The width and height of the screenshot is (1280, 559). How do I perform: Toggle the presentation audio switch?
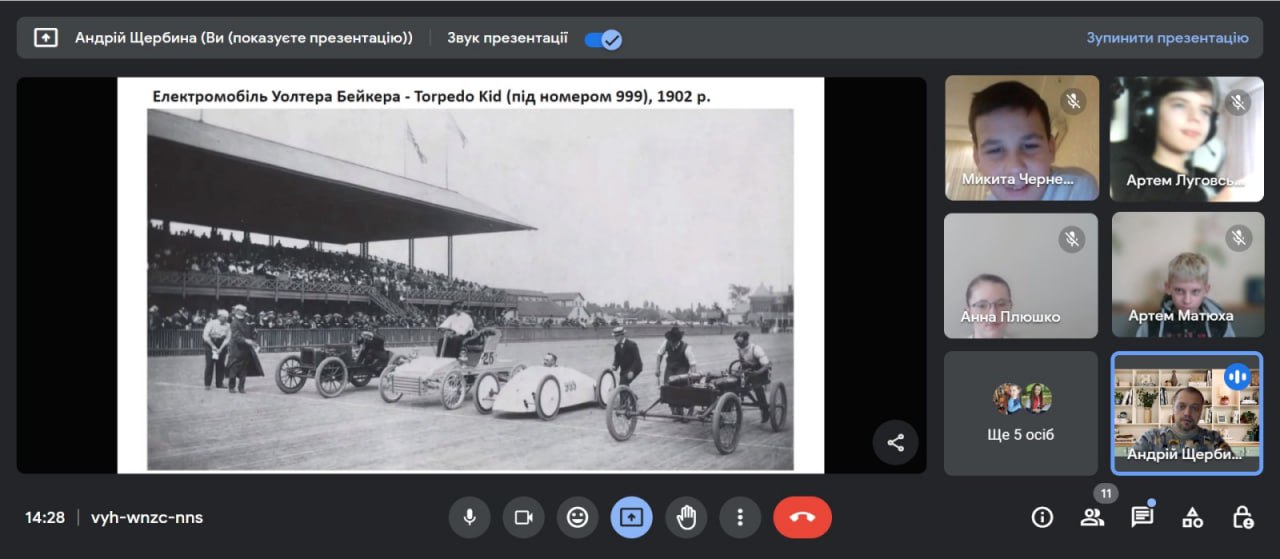coord(603,39)
